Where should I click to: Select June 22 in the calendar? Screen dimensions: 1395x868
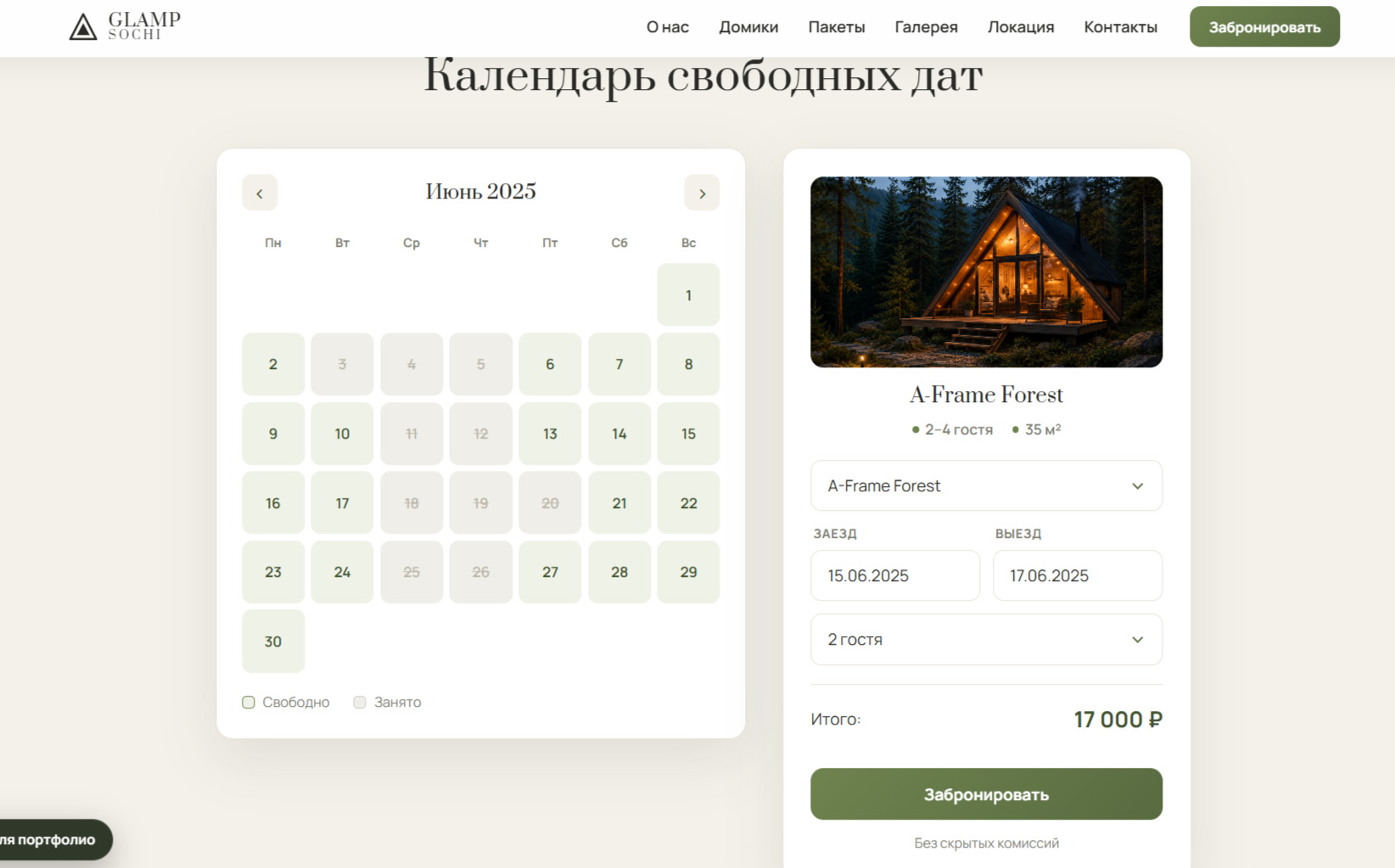pyautogui.click(x=688, y=503)
